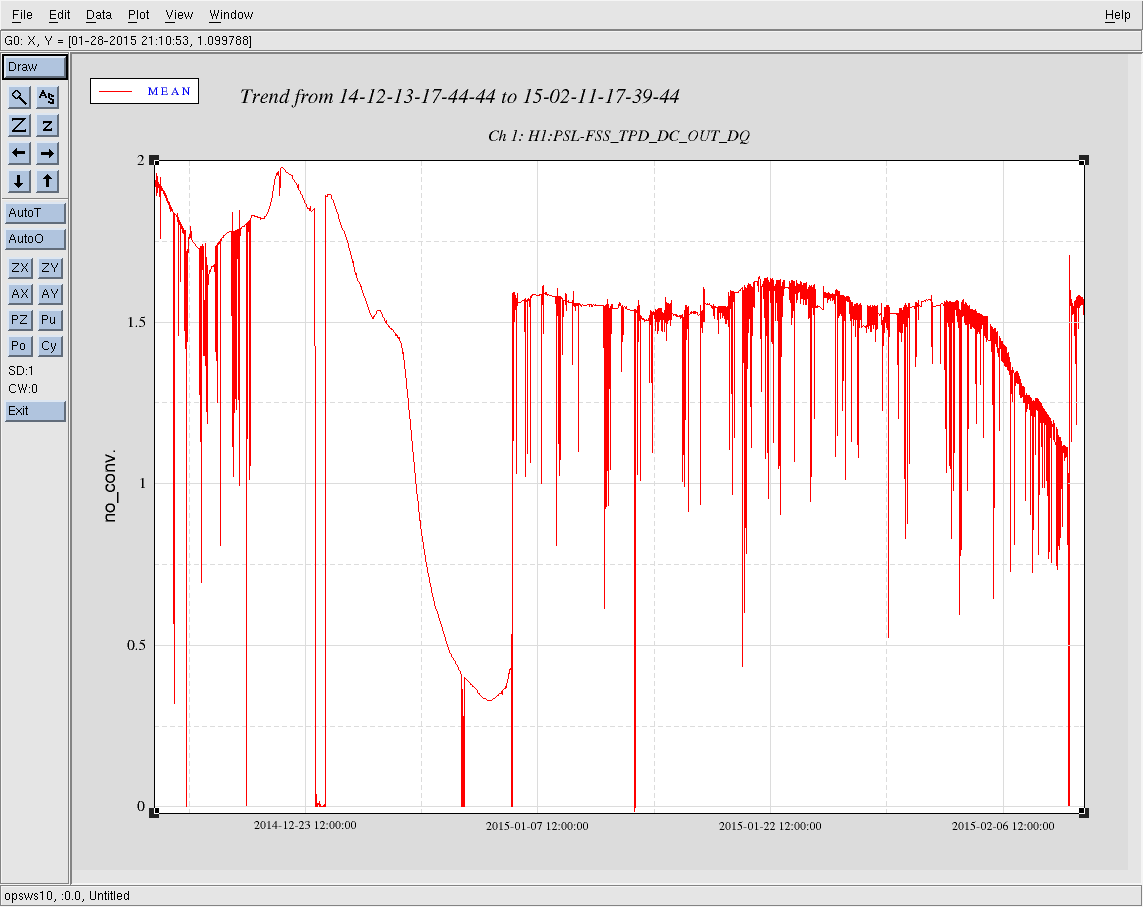Open the Data menu

[x=98, y=15]
